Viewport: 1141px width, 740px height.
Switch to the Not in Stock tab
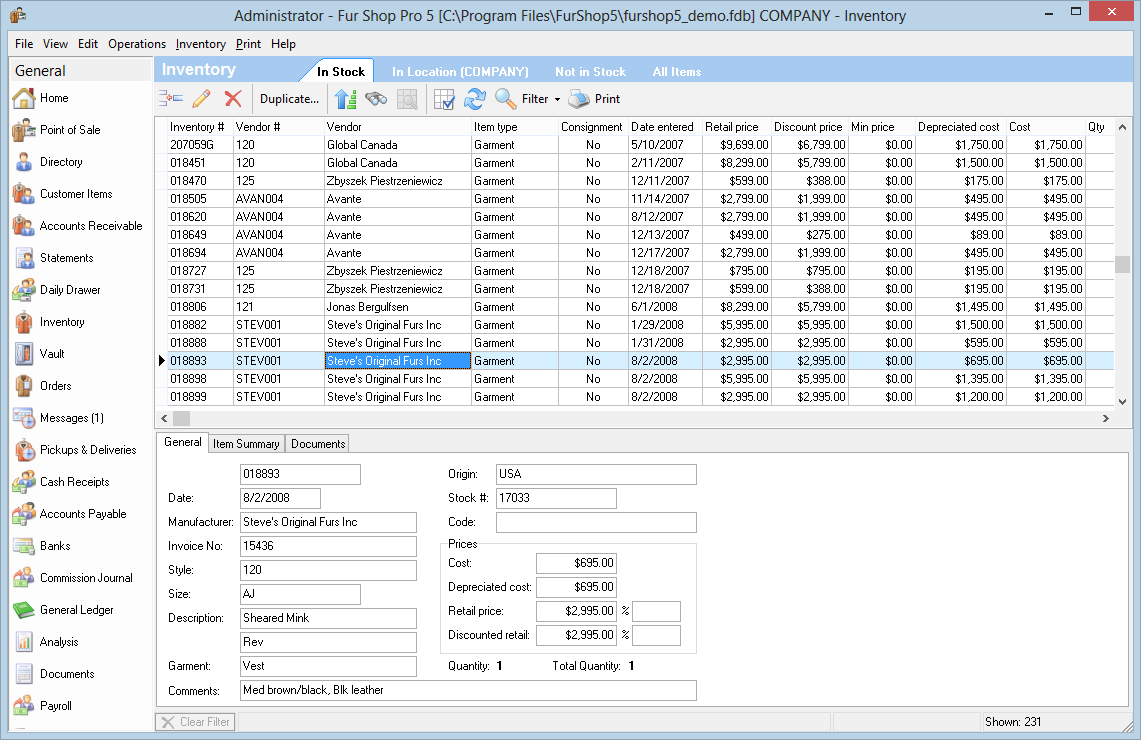pyautogui.click(x=590, y=72)
